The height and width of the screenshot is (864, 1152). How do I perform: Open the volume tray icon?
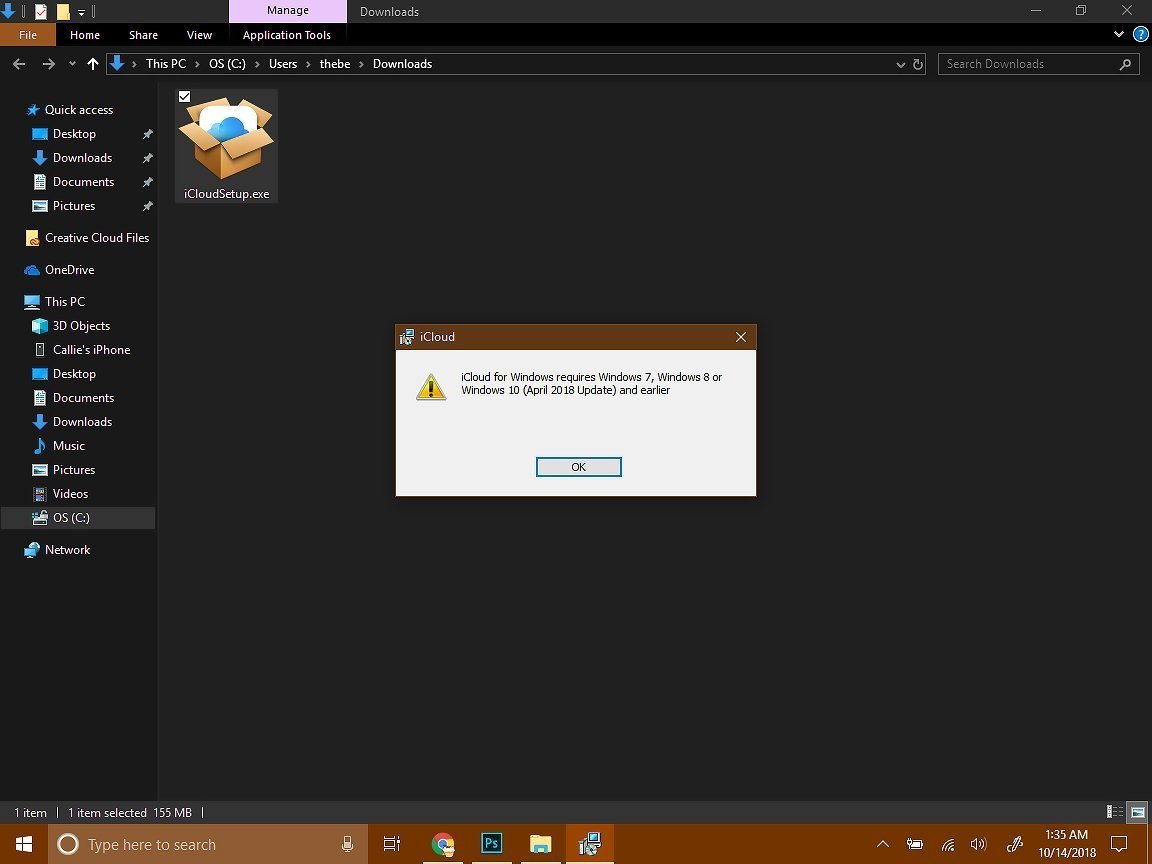979,844
